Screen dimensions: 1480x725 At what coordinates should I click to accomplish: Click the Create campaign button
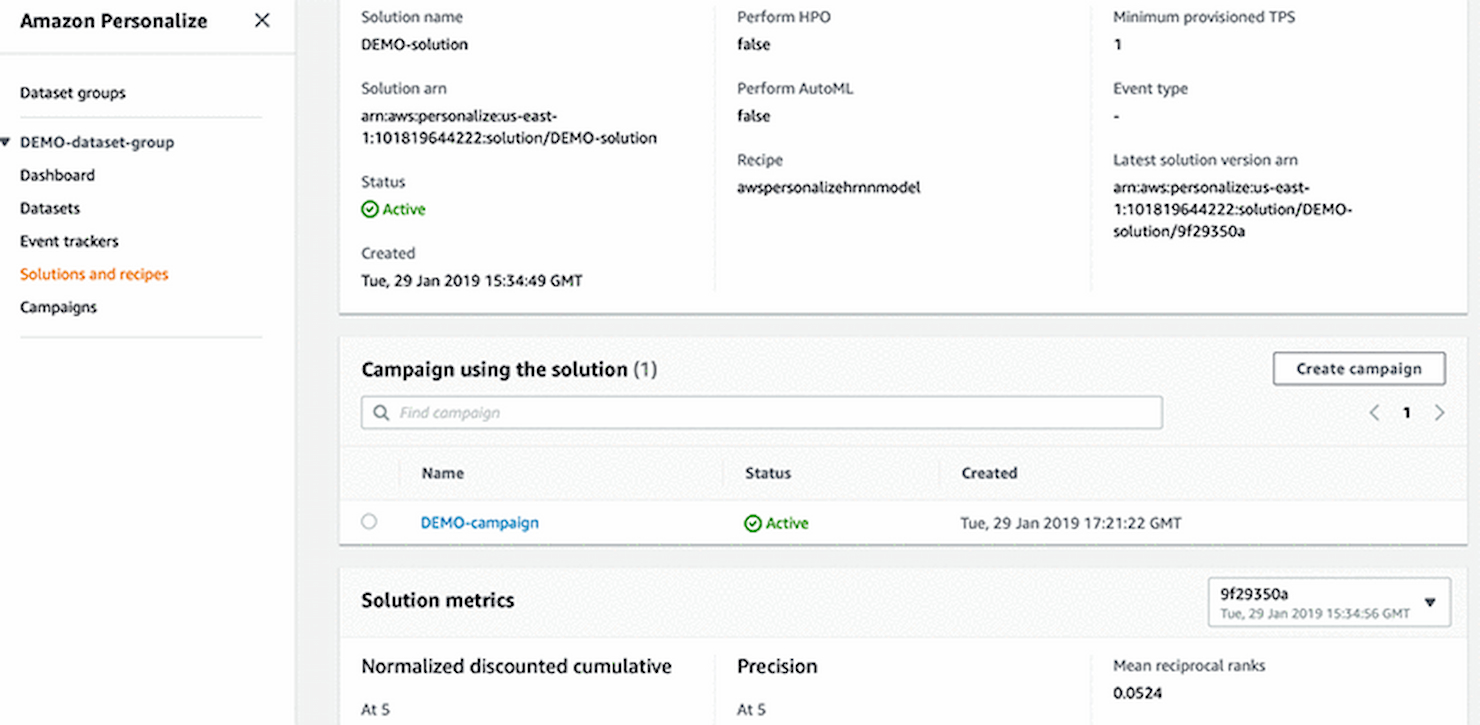coord(1358,368)
